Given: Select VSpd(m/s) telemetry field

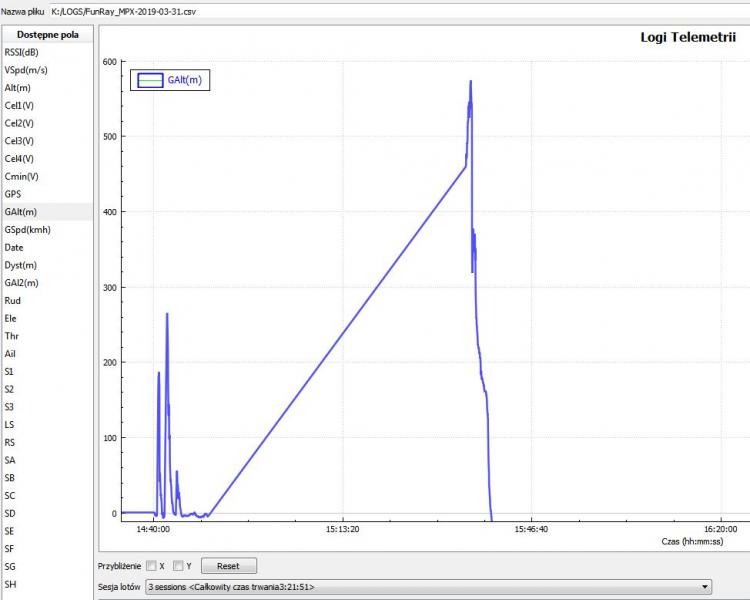Looking at the screenshot, I should [25, 70].
